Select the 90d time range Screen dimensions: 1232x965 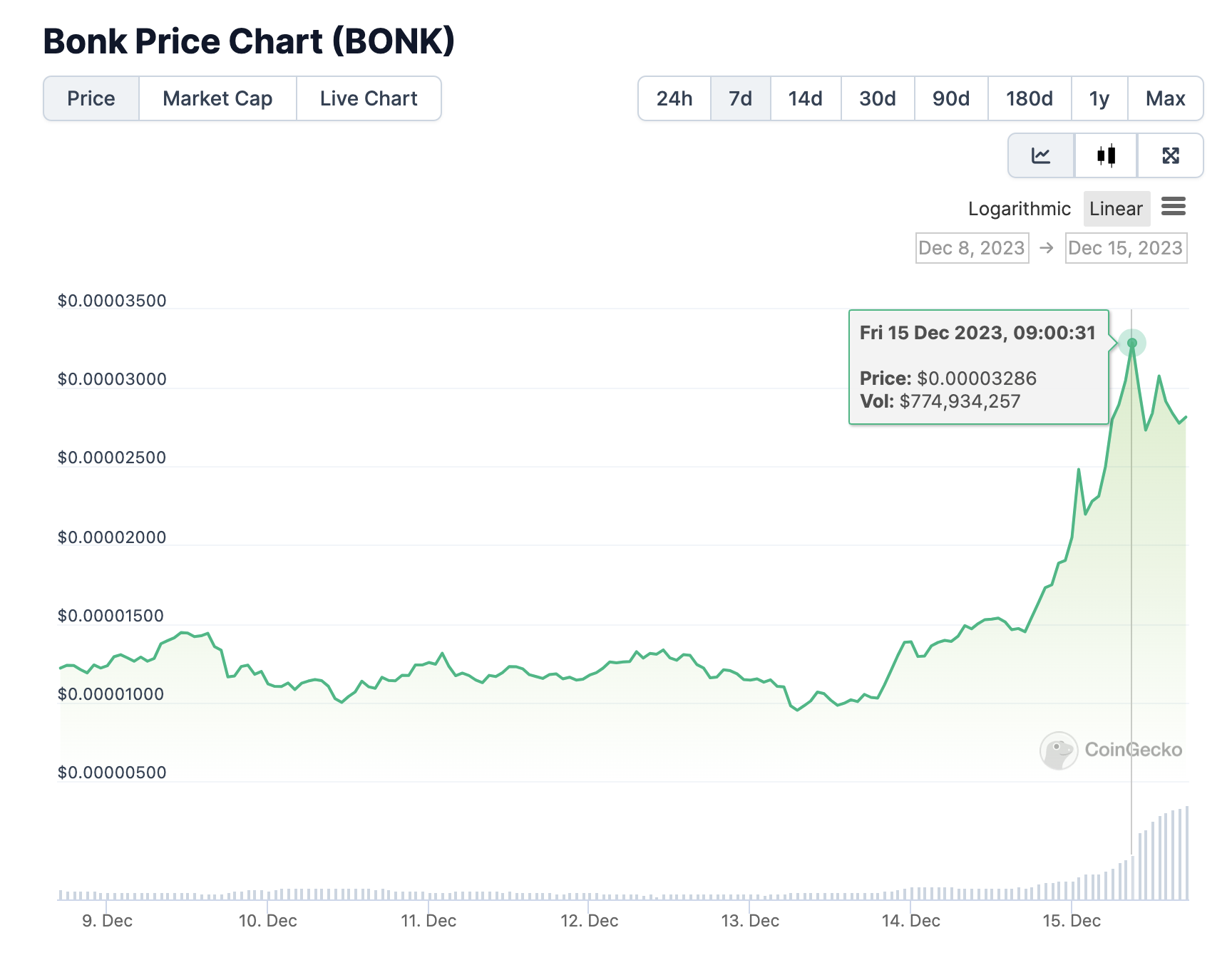click(x=951, y=98)
